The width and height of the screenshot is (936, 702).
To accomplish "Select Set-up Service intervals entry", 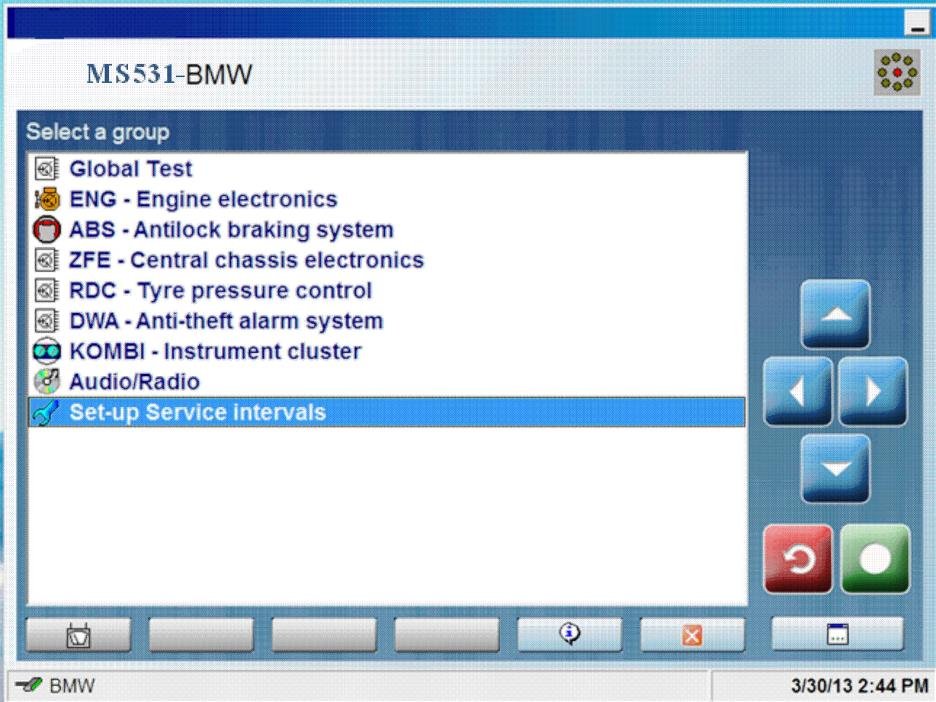I will point(197,412).
